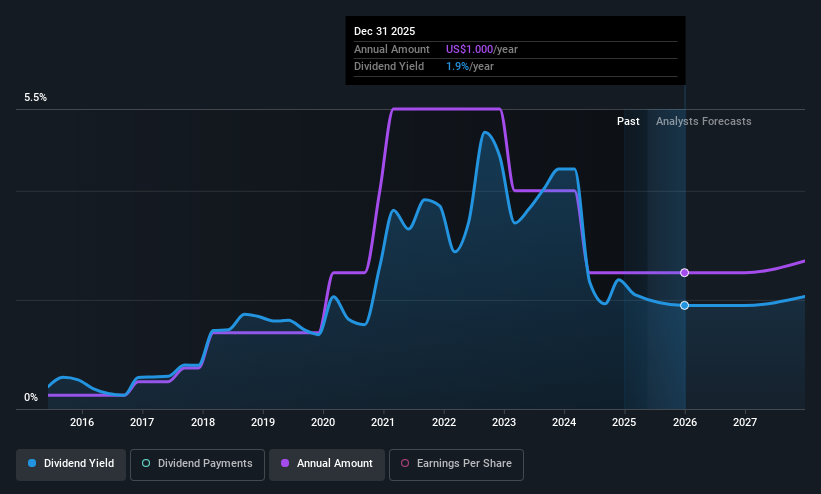Select the blue Dividend Yield marker at 2026
Image resolution: width=821 pixels, height=494 pixels.
tap(684, 305)
